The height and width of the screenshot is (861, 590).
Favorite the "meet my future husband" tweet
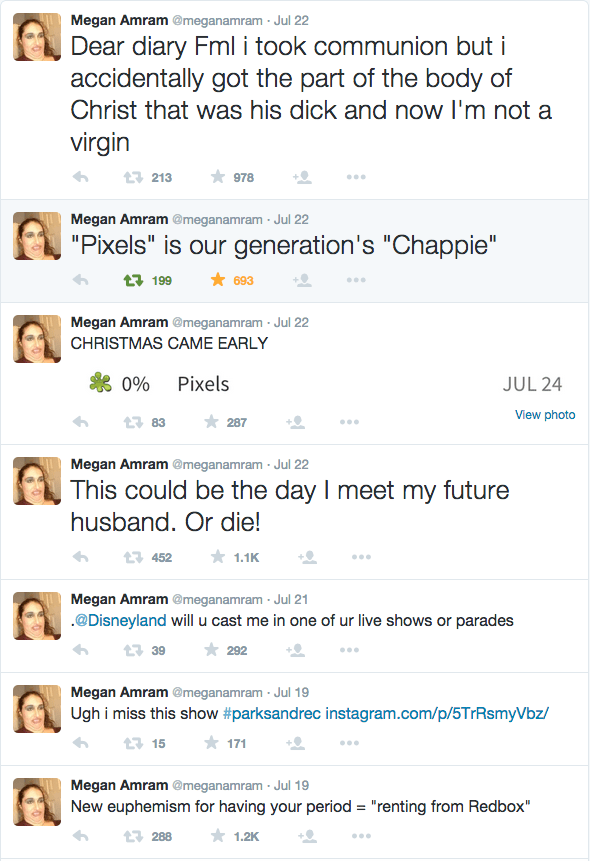coord(217,558)
